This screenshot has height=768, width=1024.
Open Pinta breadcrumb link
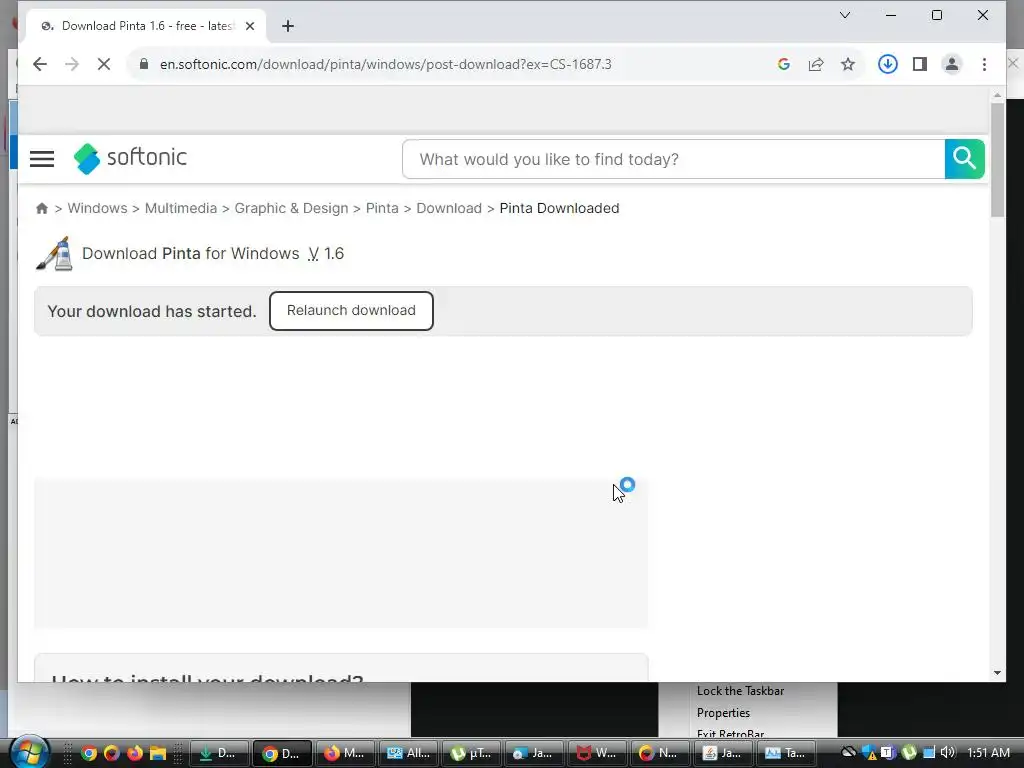382,208
